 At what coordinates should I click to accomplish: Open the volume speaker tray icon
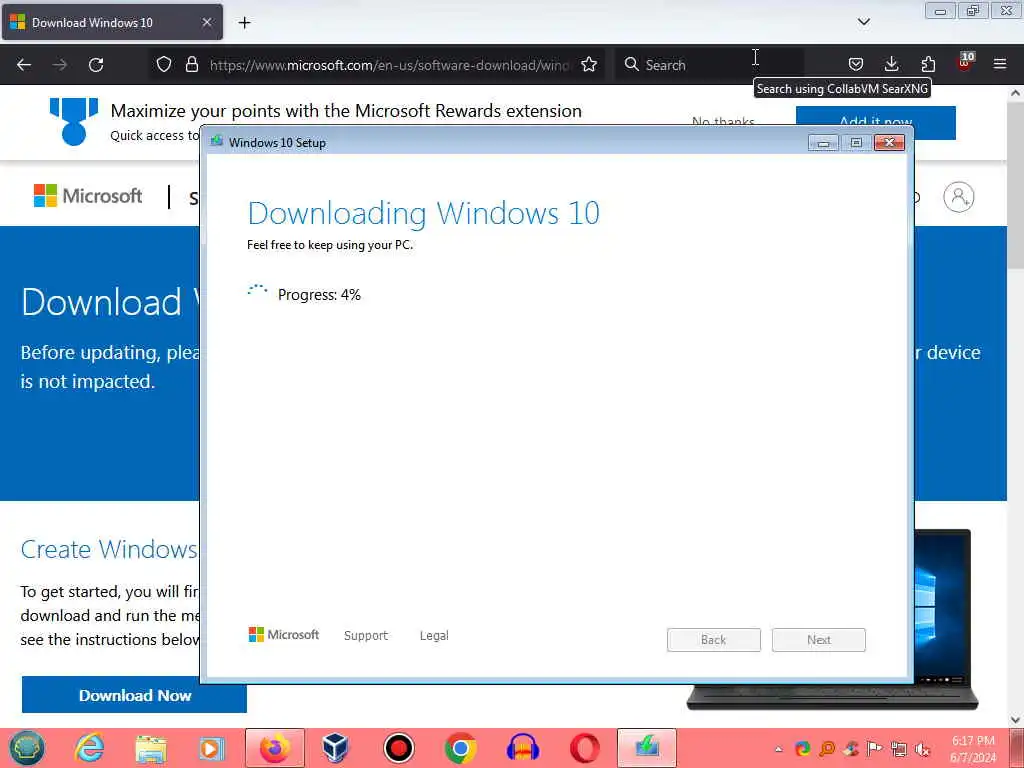point(922,748)
